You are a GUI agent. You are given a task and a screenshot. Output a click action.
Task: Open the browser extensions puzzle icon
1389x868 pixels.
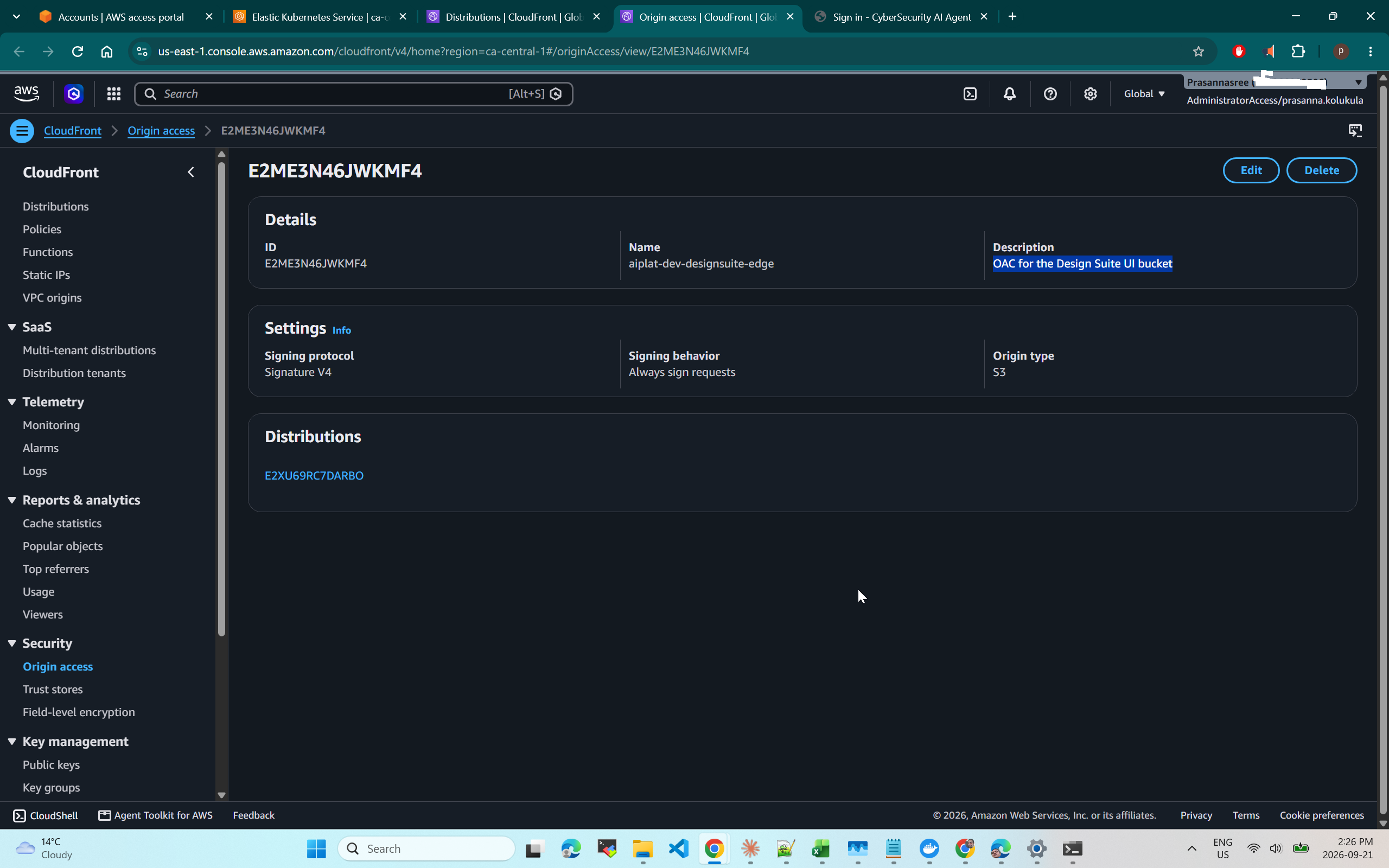click(1298, 52)
